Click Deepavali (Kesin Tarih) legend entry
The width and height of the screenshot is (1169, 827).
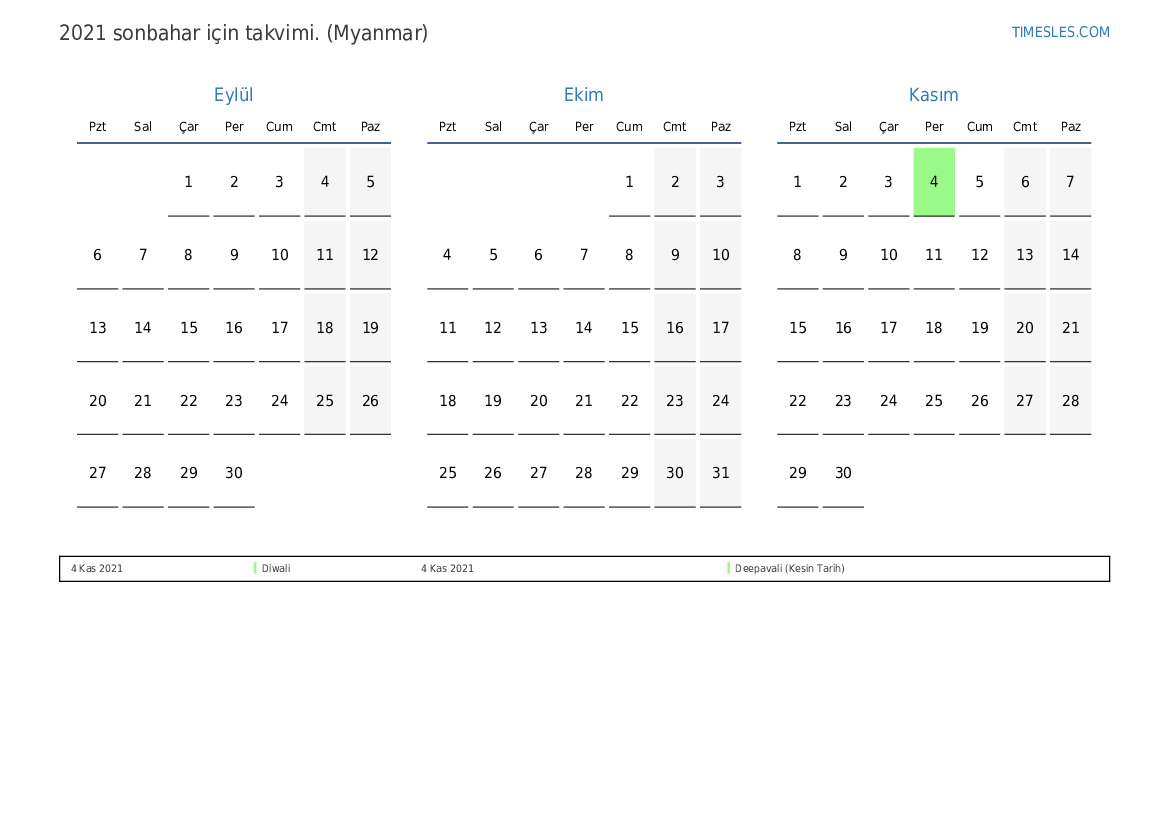[x=790, y=568]
